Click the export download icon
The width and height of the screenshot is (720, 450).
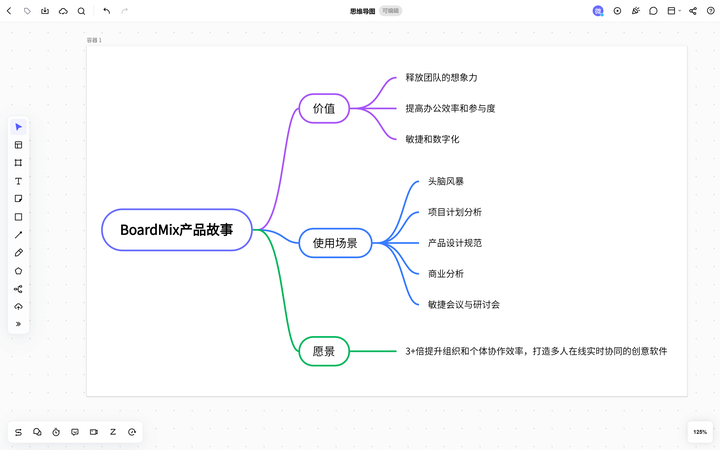(45, 11)
